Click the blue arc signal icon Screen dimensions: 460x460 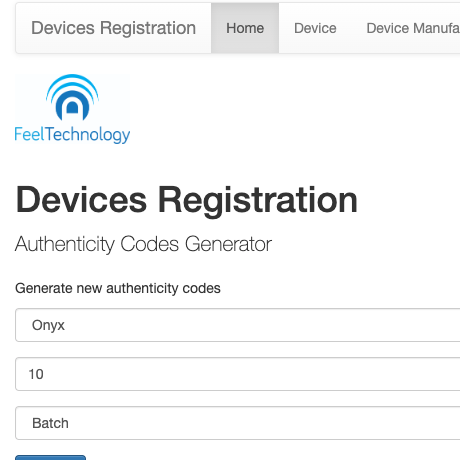click(72, 97)
